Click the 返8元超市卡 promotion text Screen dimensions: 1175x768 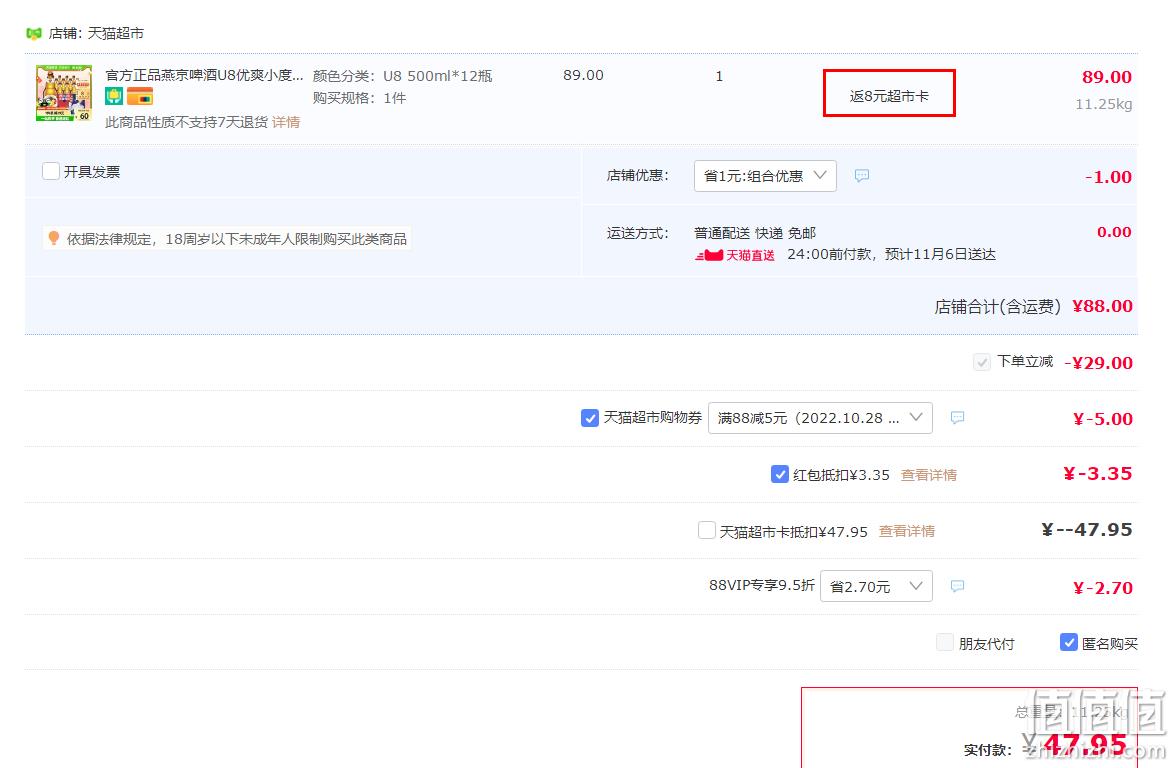(889, 96)
